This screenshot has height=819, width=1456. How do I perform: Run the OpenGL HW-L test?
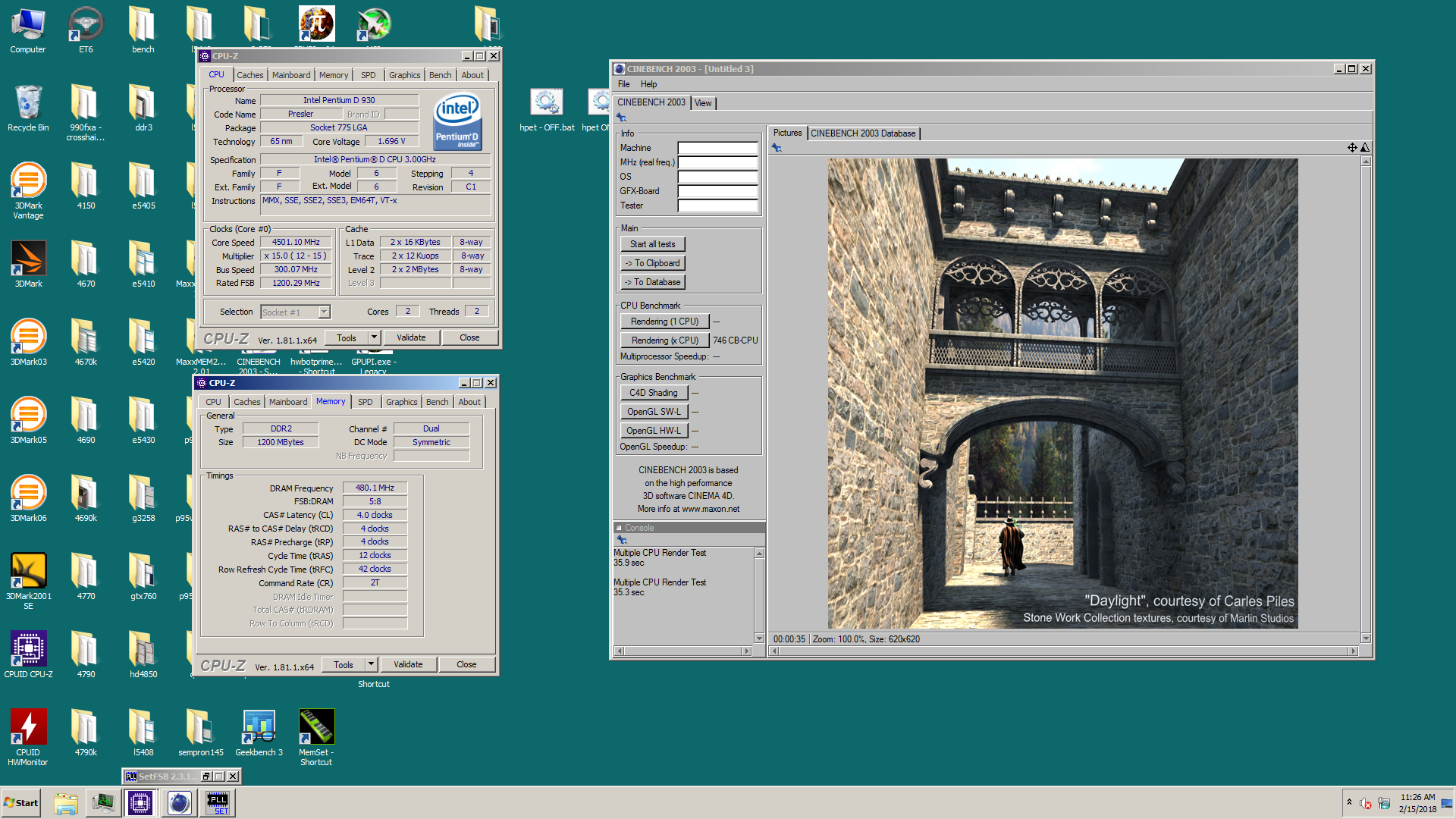tap(654, 431)
